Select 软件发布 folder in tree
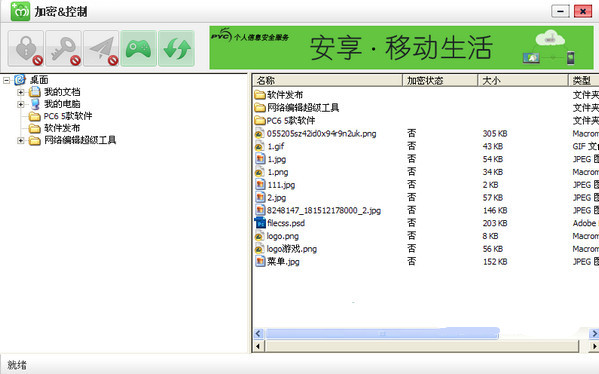Screen dimensions: 599x374 click(x=62, y=128)
